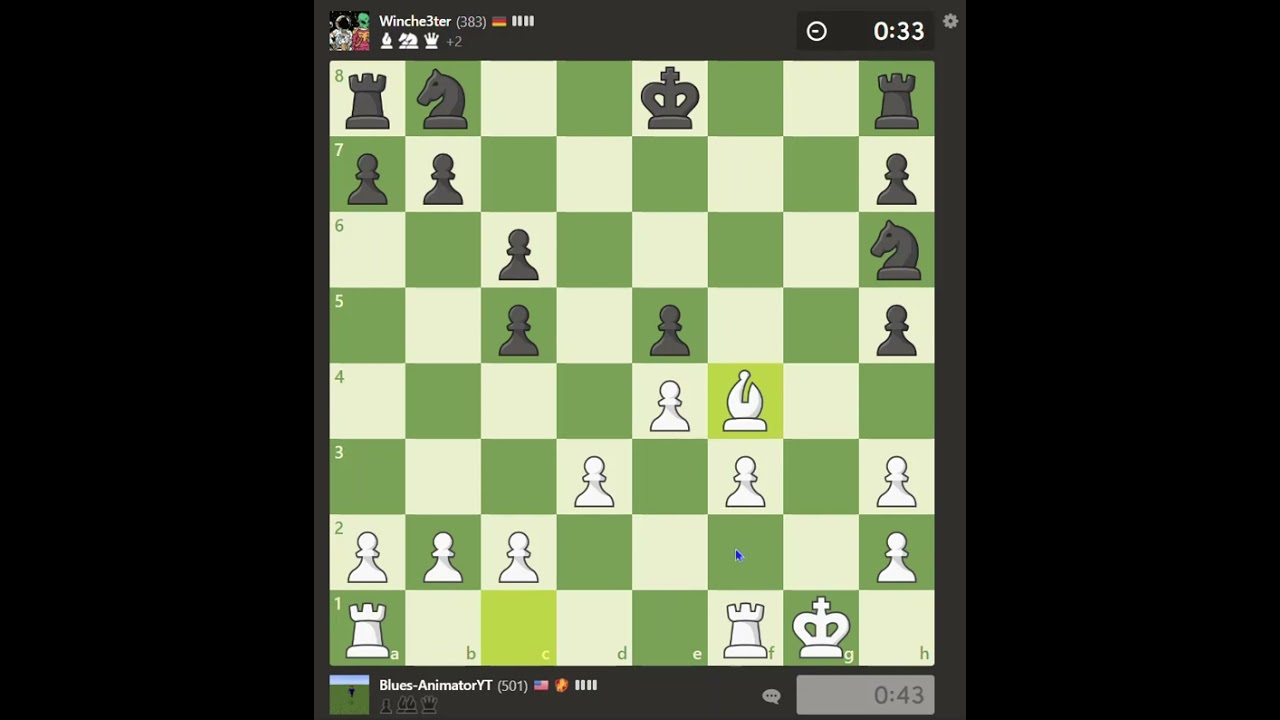1280x720 pixels.
Task: Click Winche3ter's captured pieces with +2 advantage
Action: click(420, 41)
